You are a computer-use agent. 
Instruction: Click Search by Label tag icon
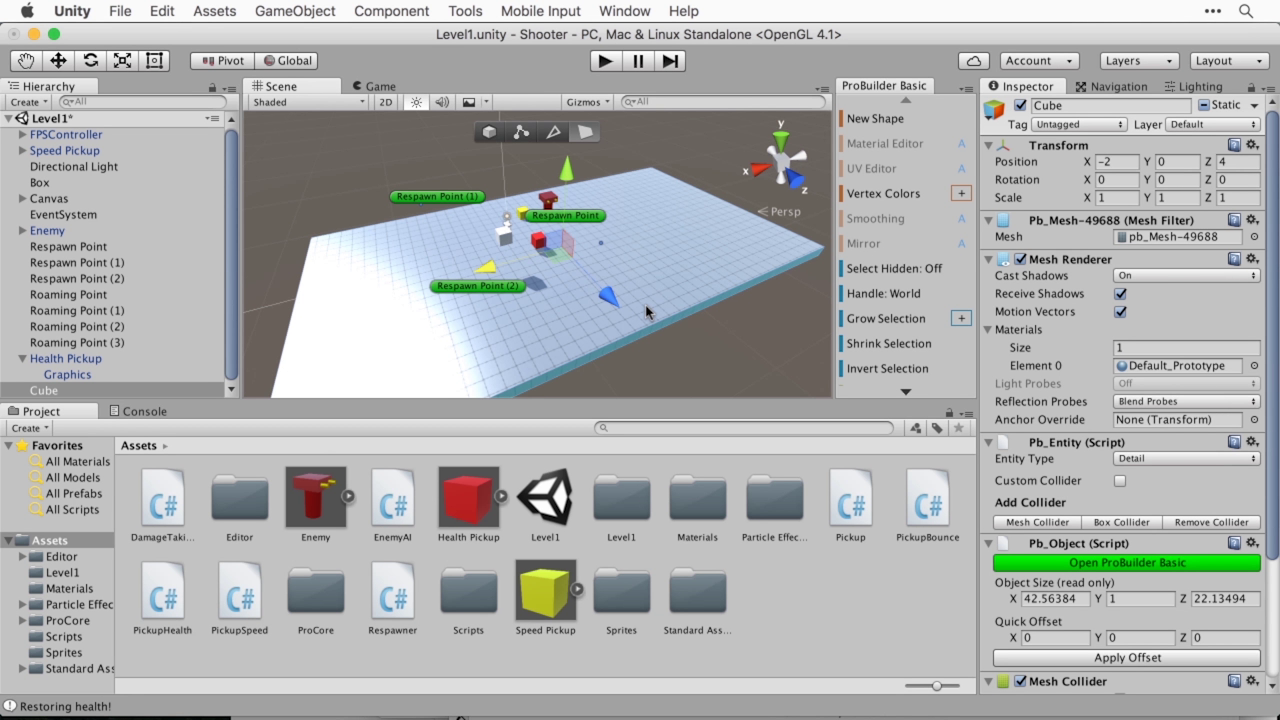(x=937, y=428)
